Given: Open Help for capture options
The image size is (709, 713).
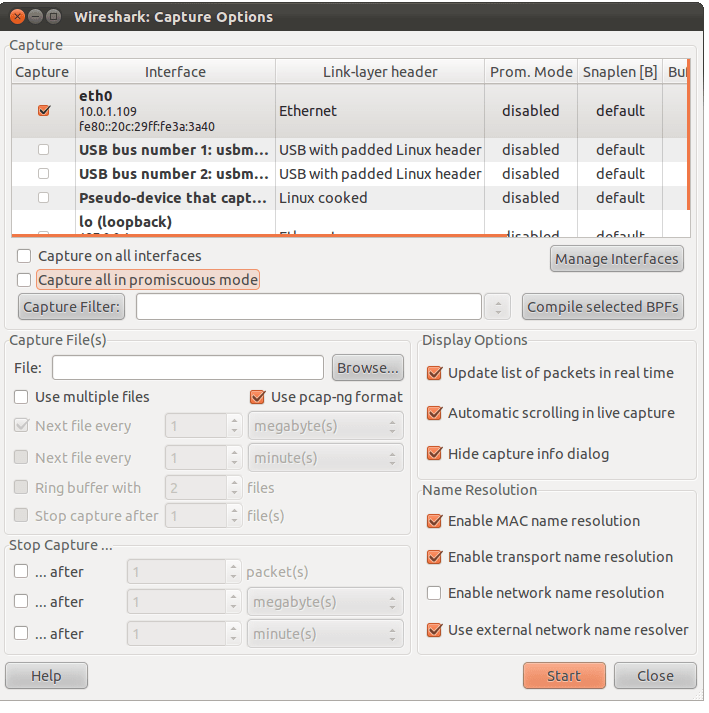Looking at the screenshot, I should pos(46,676).
